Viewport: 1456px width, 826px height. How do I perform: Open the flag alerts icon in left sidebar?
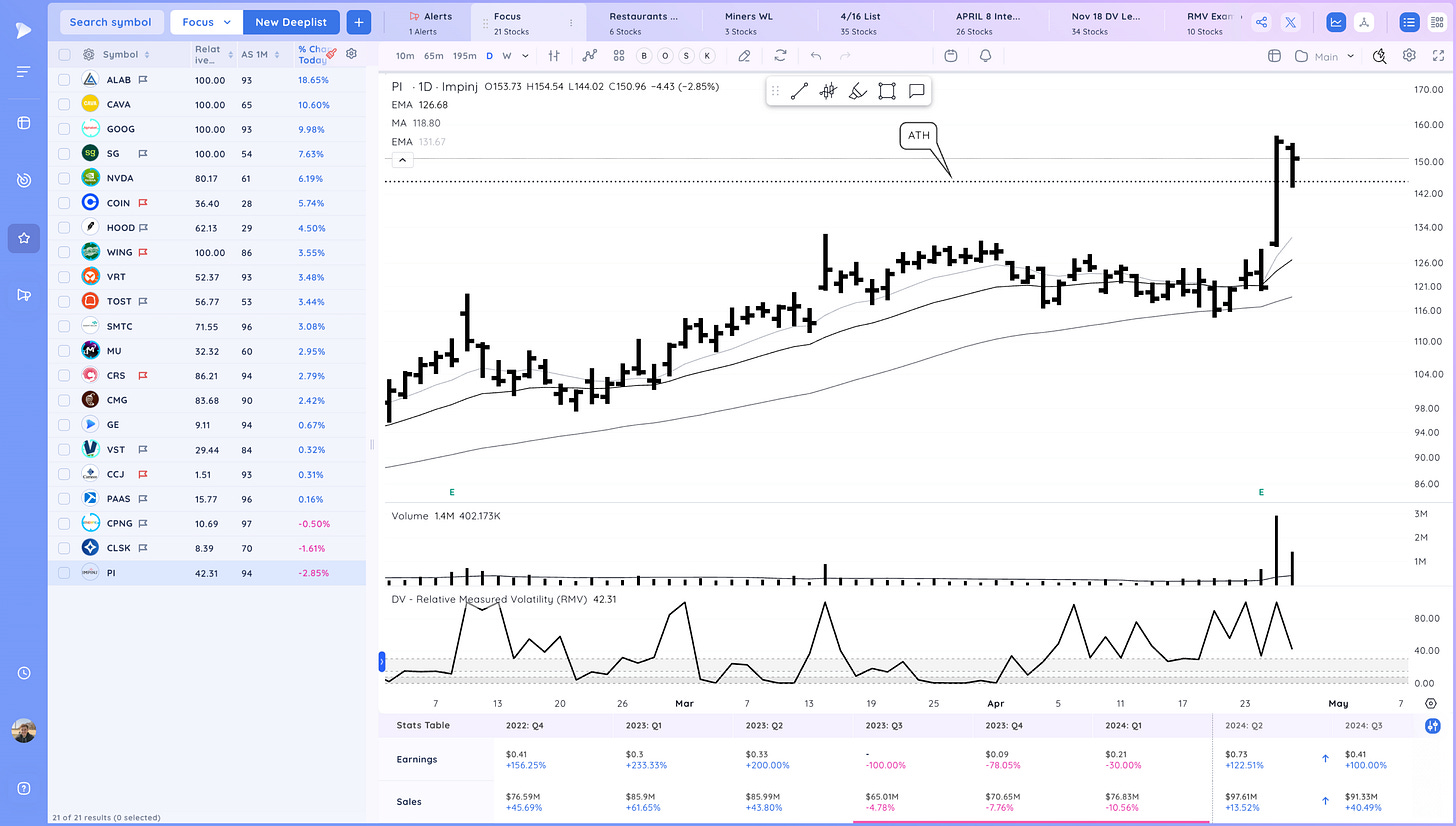(x=23, y=294)
